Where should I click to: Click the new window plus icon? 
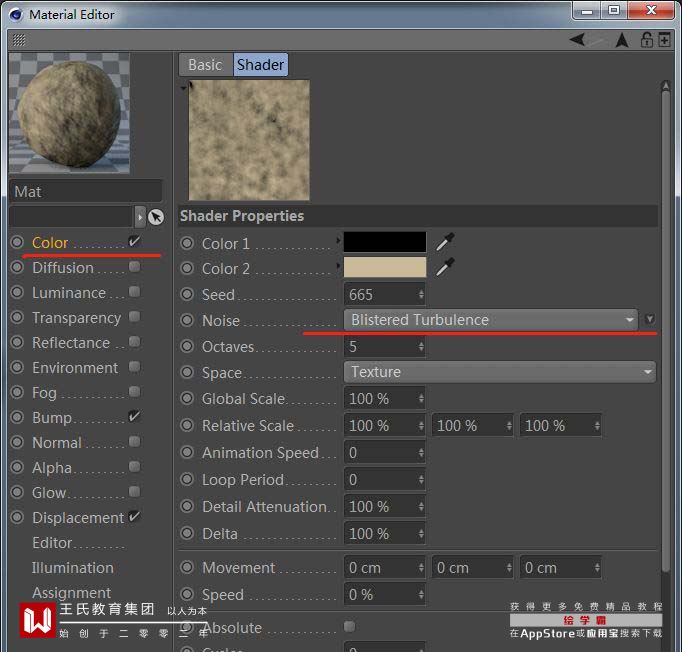coord(664,40)
